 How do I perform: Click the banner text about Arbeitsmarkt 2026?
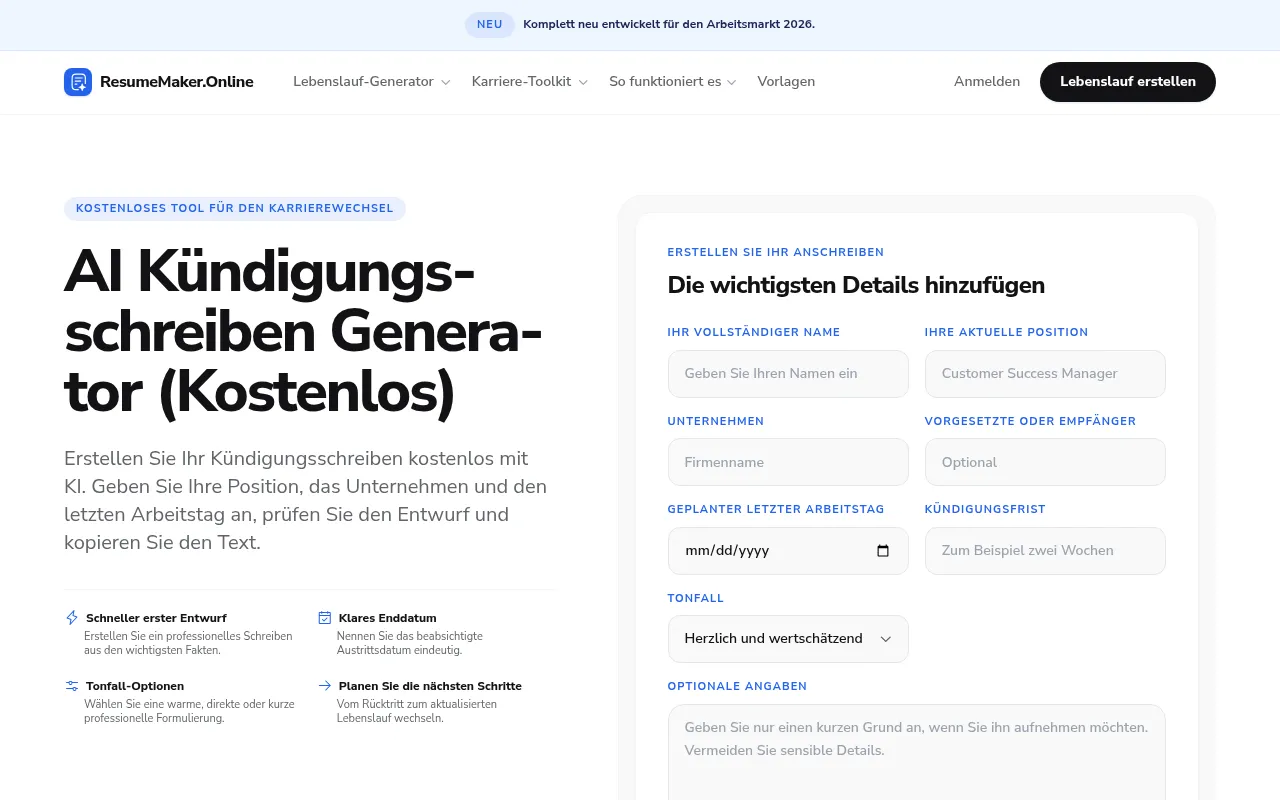point(669,25)
